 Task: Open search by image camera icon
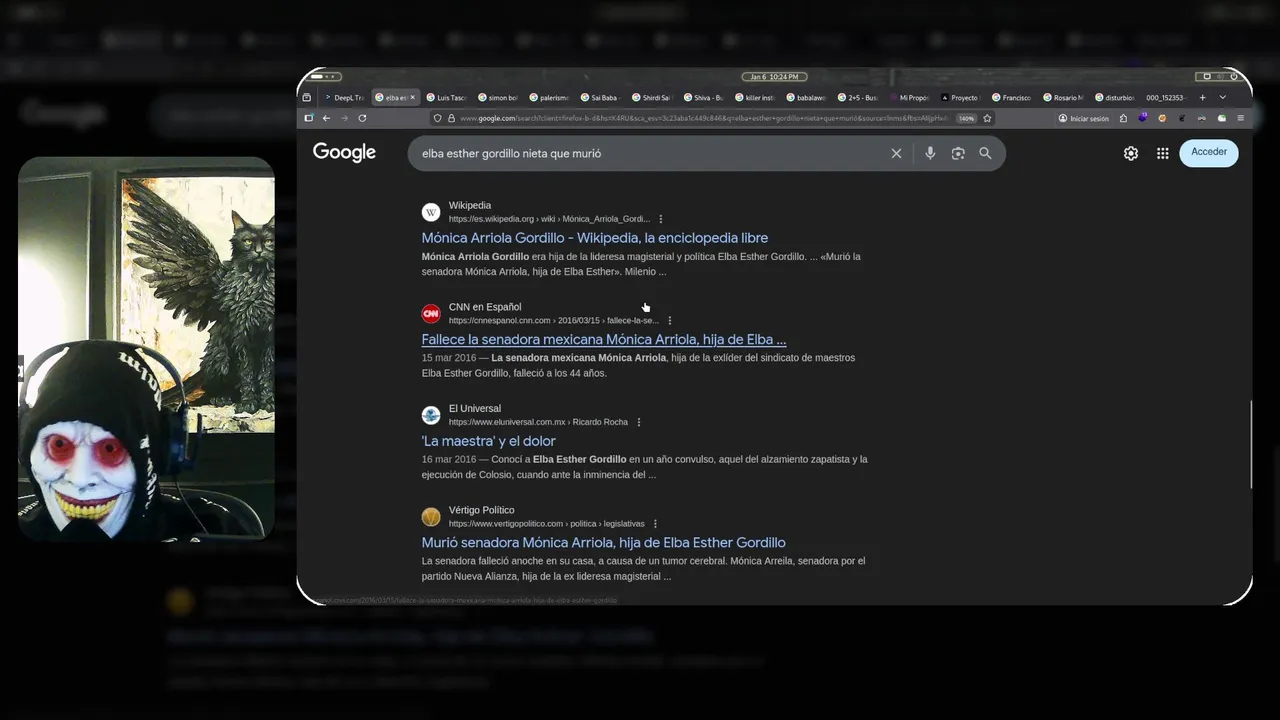pyautogui.click(x=958, y=153)
